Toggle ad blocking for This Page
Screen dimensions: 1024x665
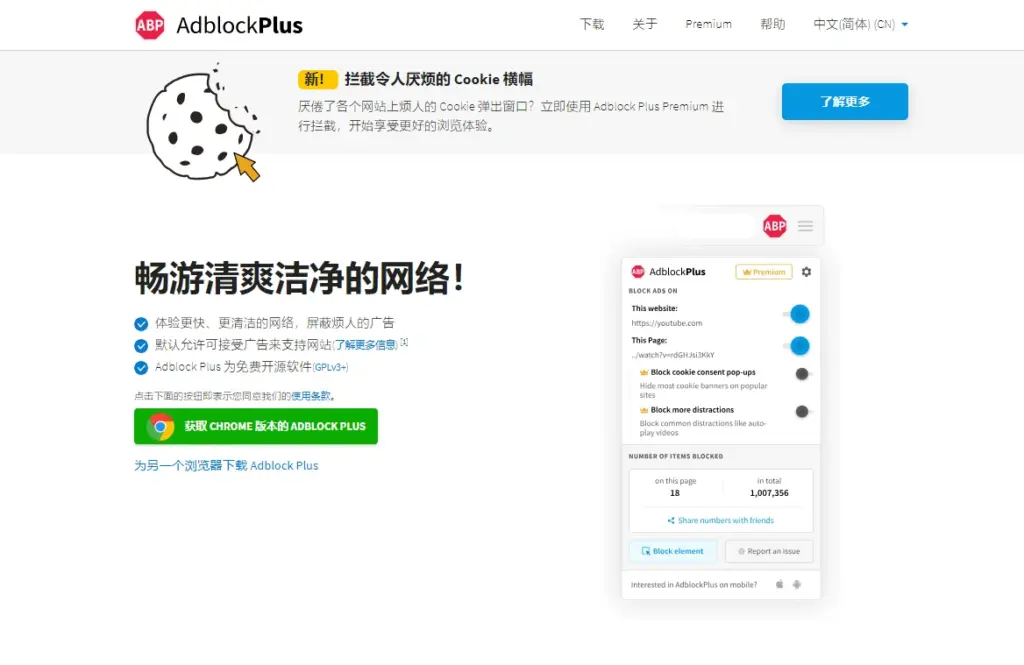point(797,346)
